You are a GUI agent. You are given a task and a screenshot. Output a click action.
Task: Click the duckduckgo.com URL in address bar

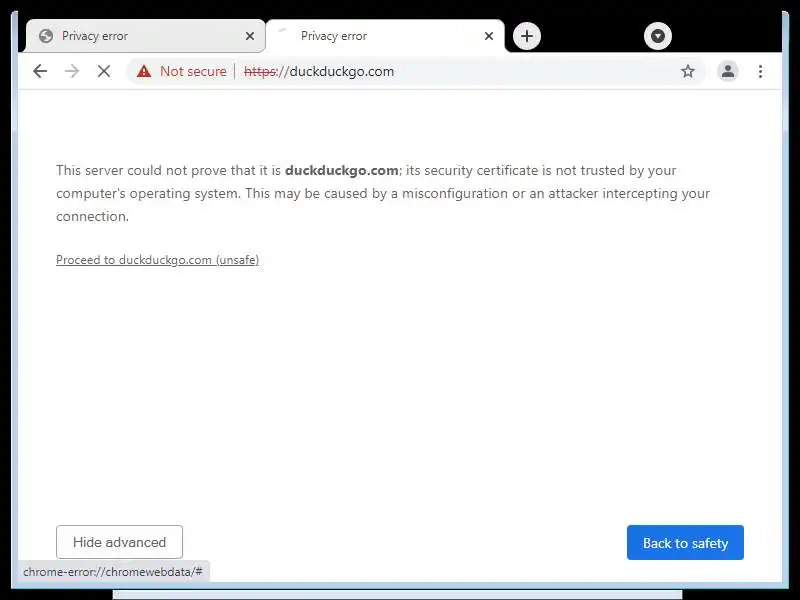[x=319, y=71]
